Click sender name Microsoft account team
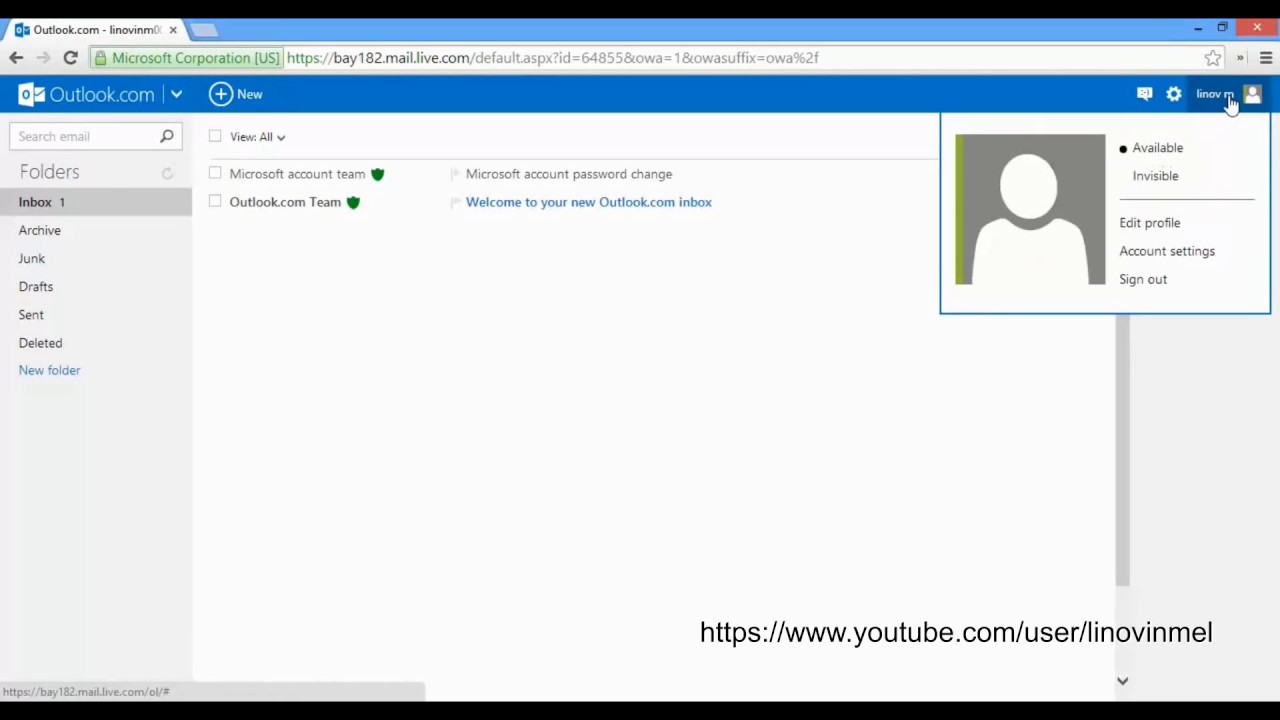Image resolution: width=1280 pixels, height=720 pixels. tap(297, 174)
